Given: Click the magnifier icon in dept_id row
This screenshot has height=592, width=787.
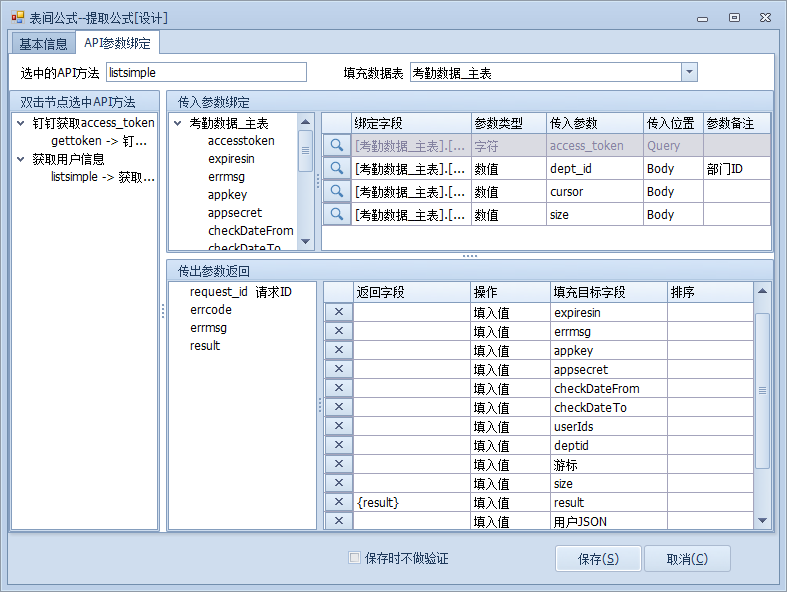Looking at the screenshot, I should (337, 169).
